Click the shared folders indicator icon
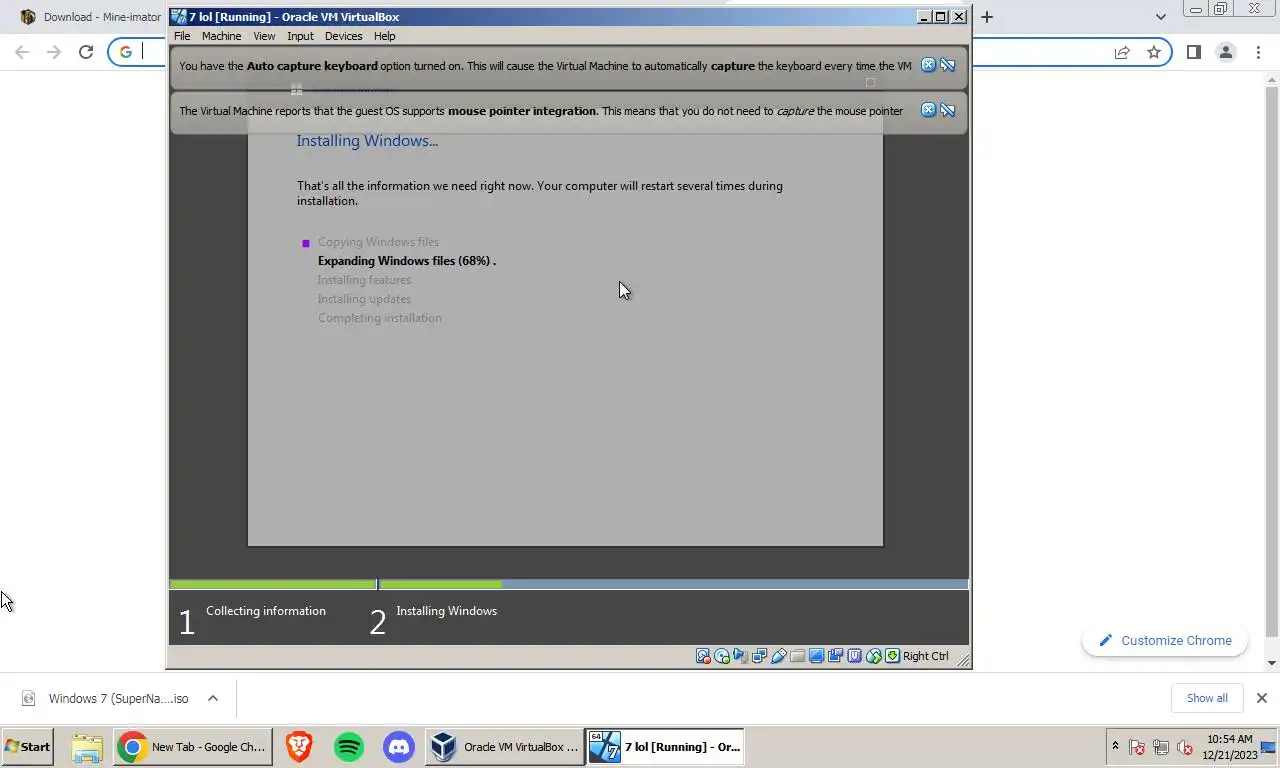The width and height of the screenshot is (1280, 768). 797,656
